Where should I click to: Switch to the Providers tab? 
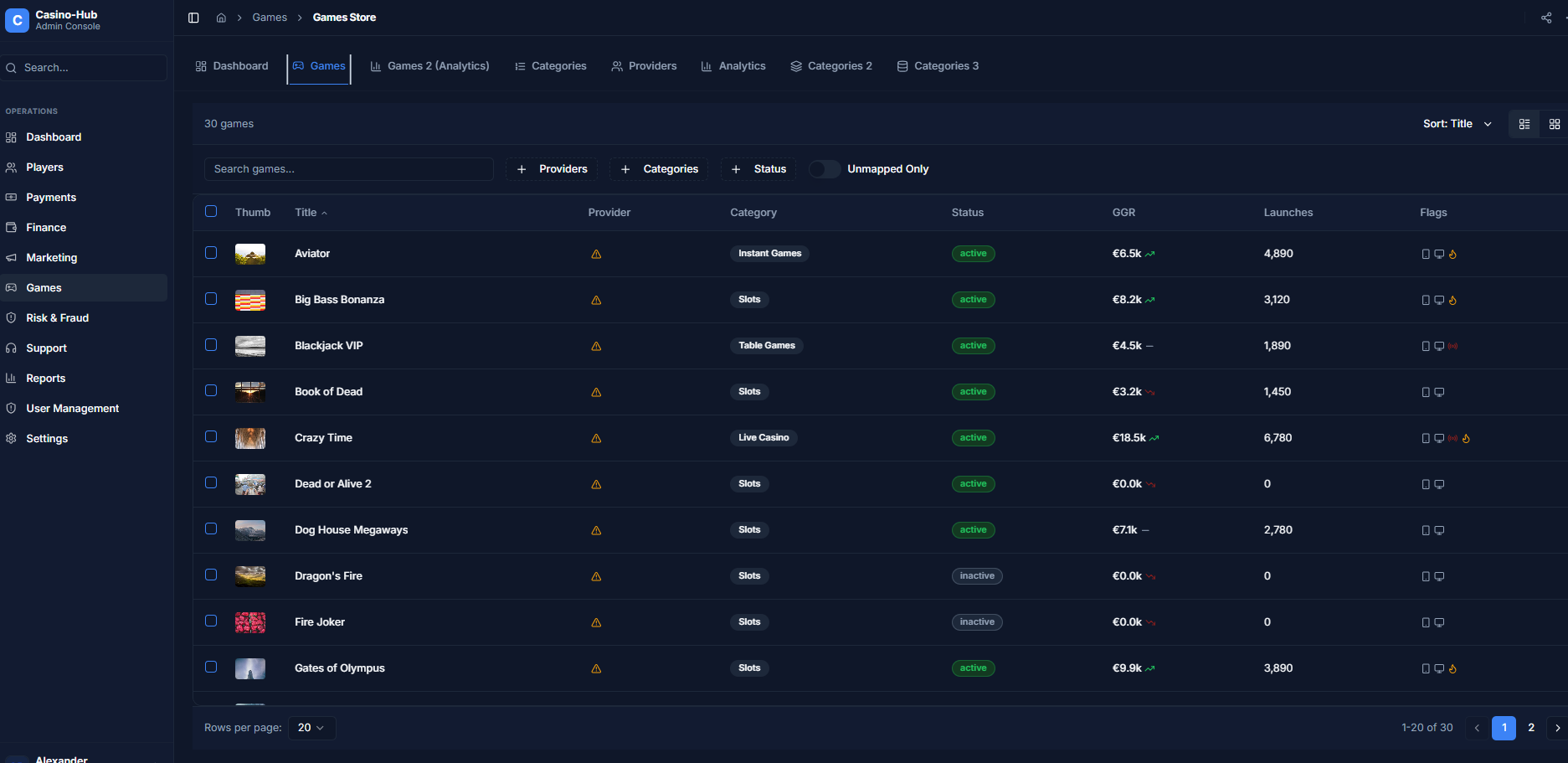pyautogui.click(x=644, y=66)
